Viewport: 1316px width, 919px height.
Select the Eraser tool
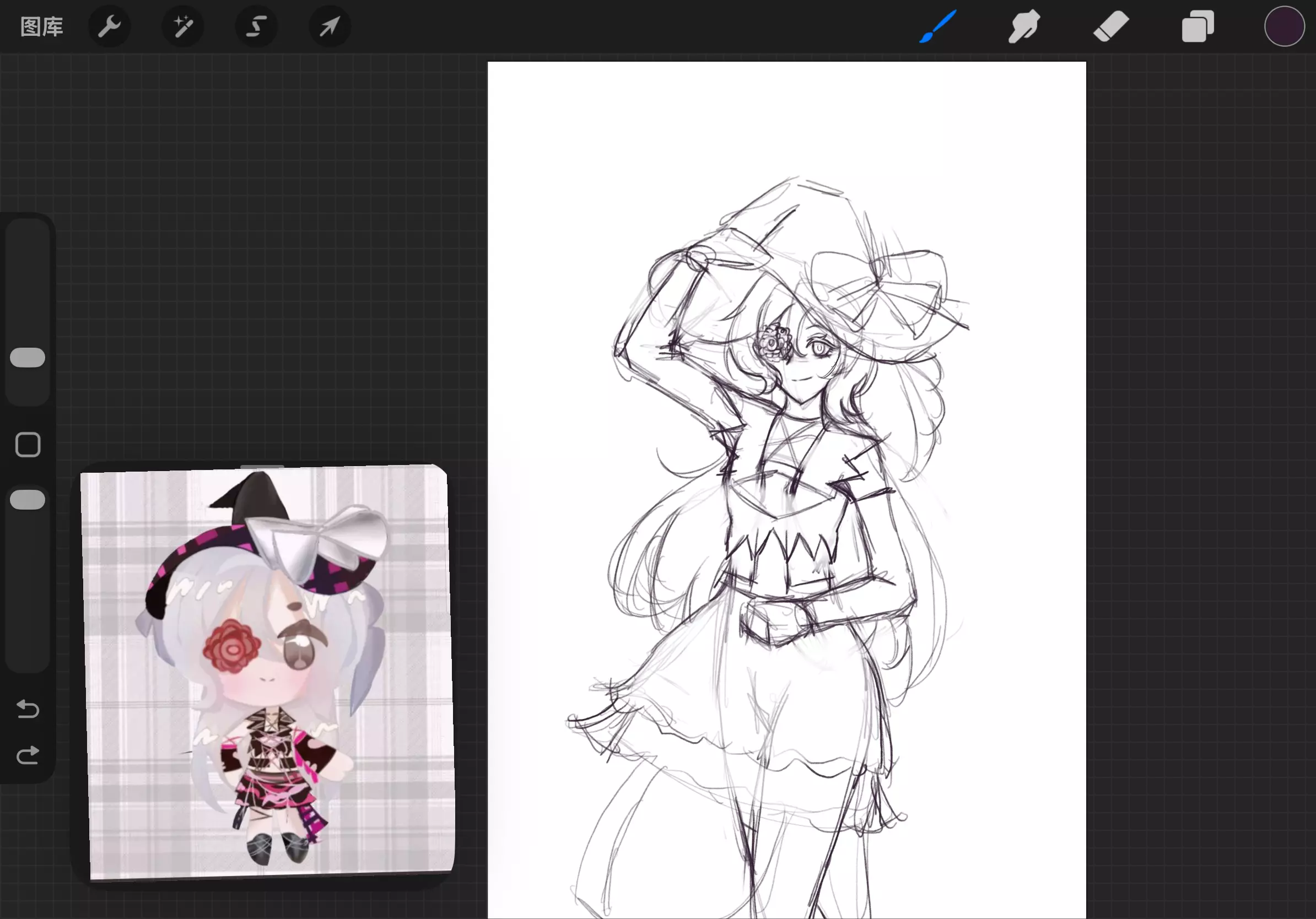[x=1111, y=26]
